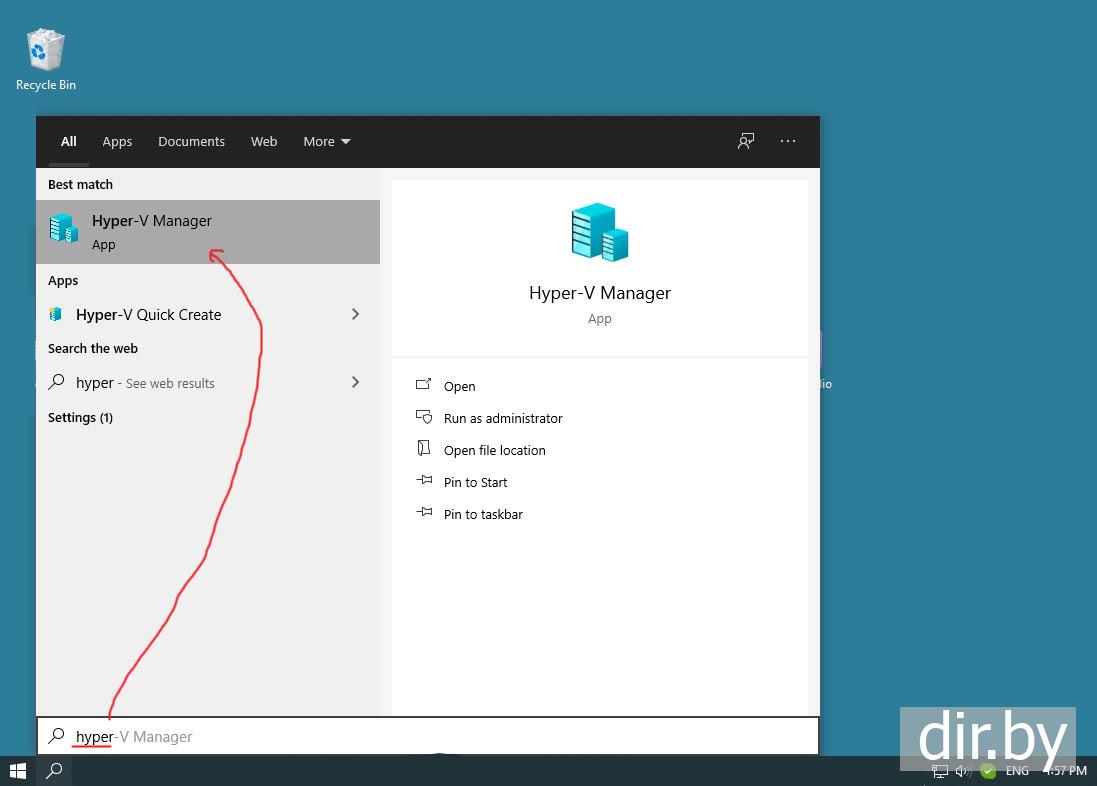The width and height of the screenshot is (1097, 786).
Task: Expand the hyper web results chevron
Action: (x=355, y=382)
